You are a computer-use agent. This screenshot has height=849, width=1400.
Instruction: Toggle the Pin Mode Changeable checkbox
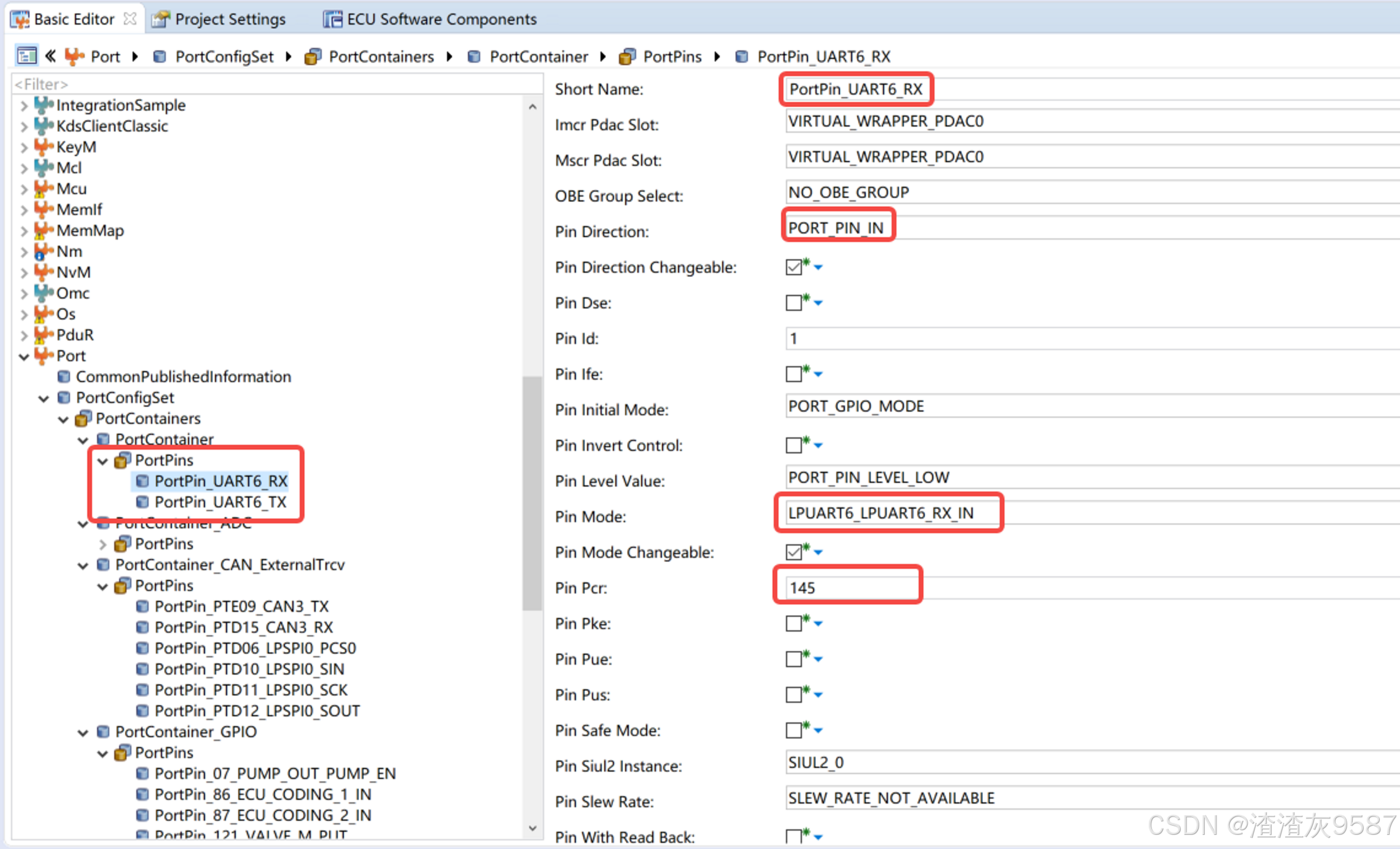pos(793,552)
